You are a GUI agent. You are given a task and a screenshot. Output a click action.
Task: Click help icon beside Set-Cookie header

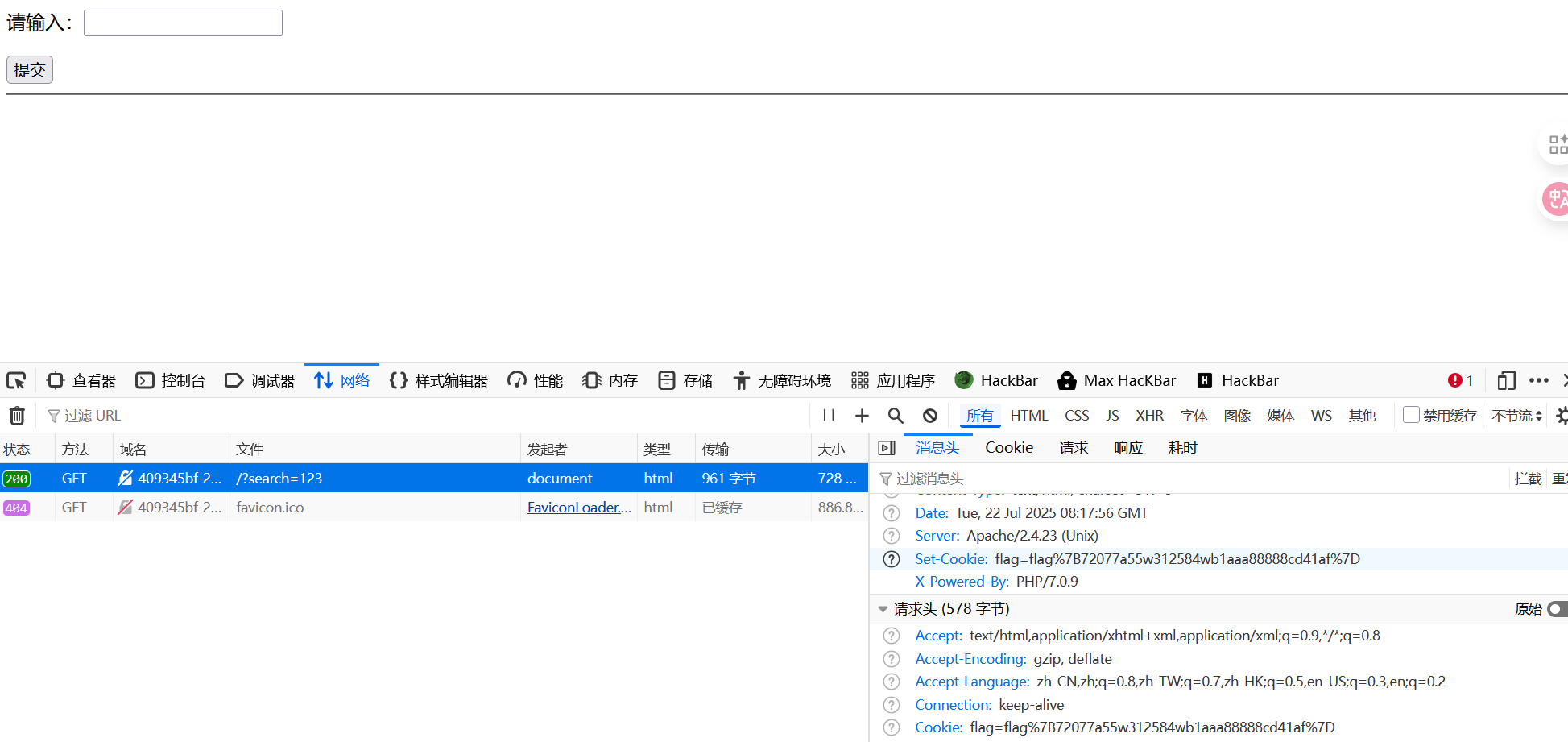point(892,559)
